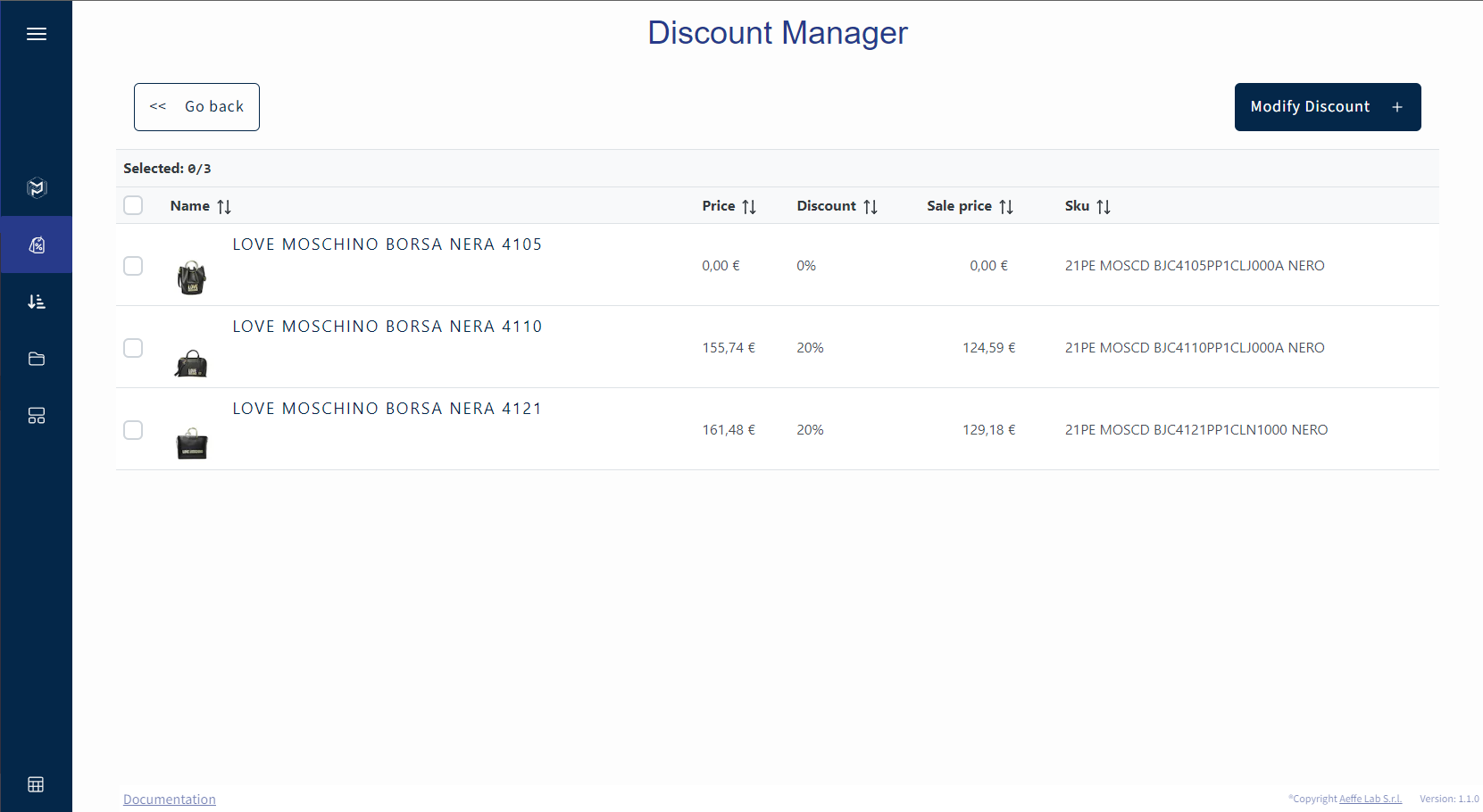The width and height of the screenshot is (1483, 812).
Task: Open the hamburger menu in sidebar
Action: point(37,34)
